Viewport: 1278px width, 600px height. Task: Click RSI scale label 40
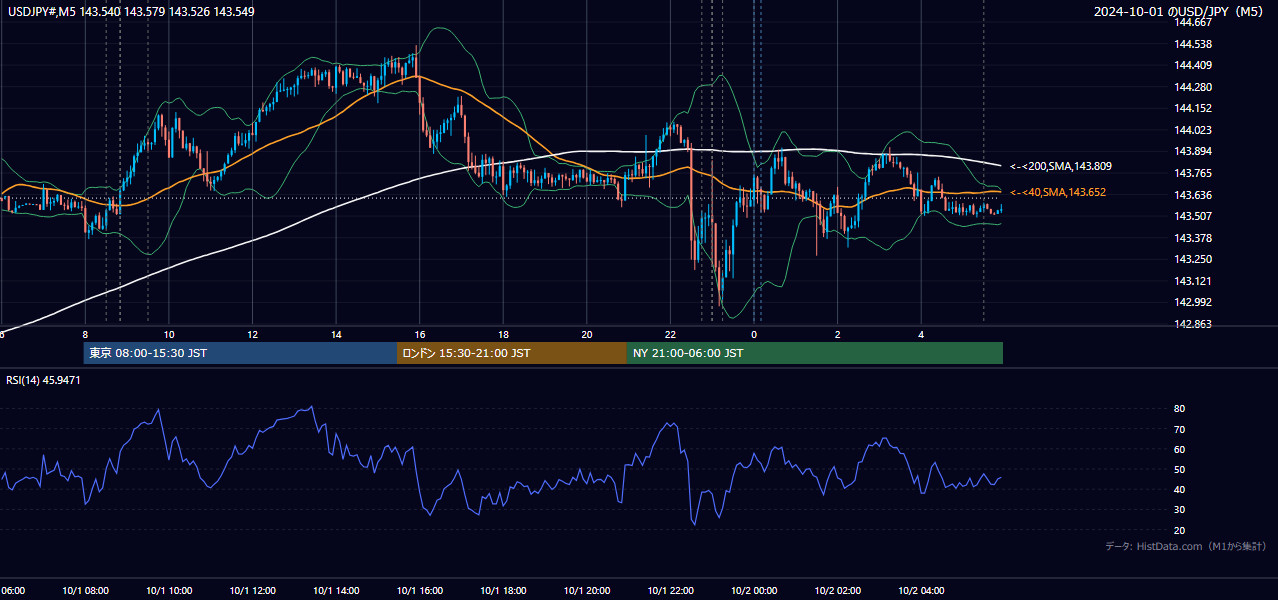(x=1180, y=489)
